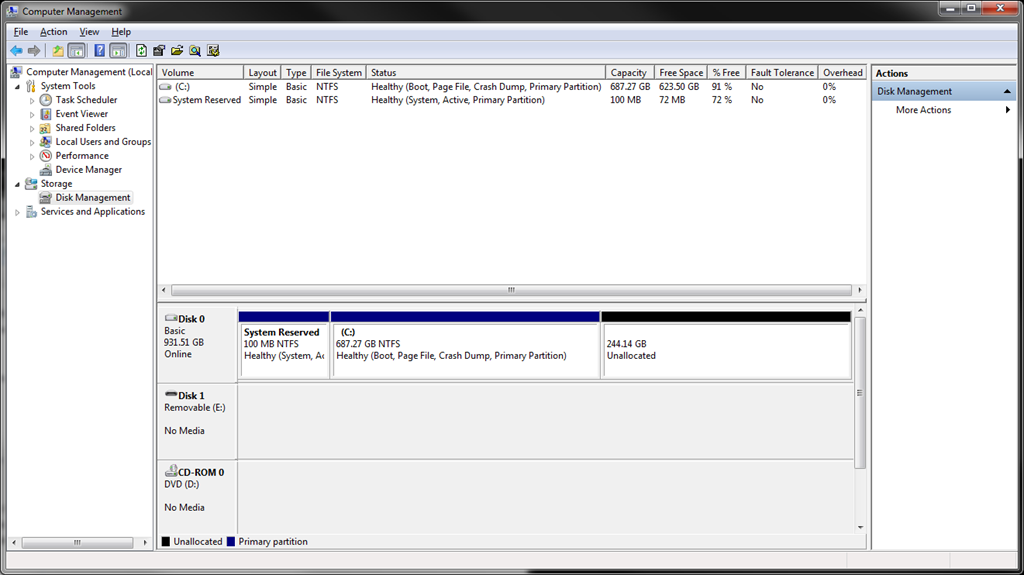Click the disk view scroll up arrow
The width and height of the screenshot is (1024, 575).
(x=860, y=310)
